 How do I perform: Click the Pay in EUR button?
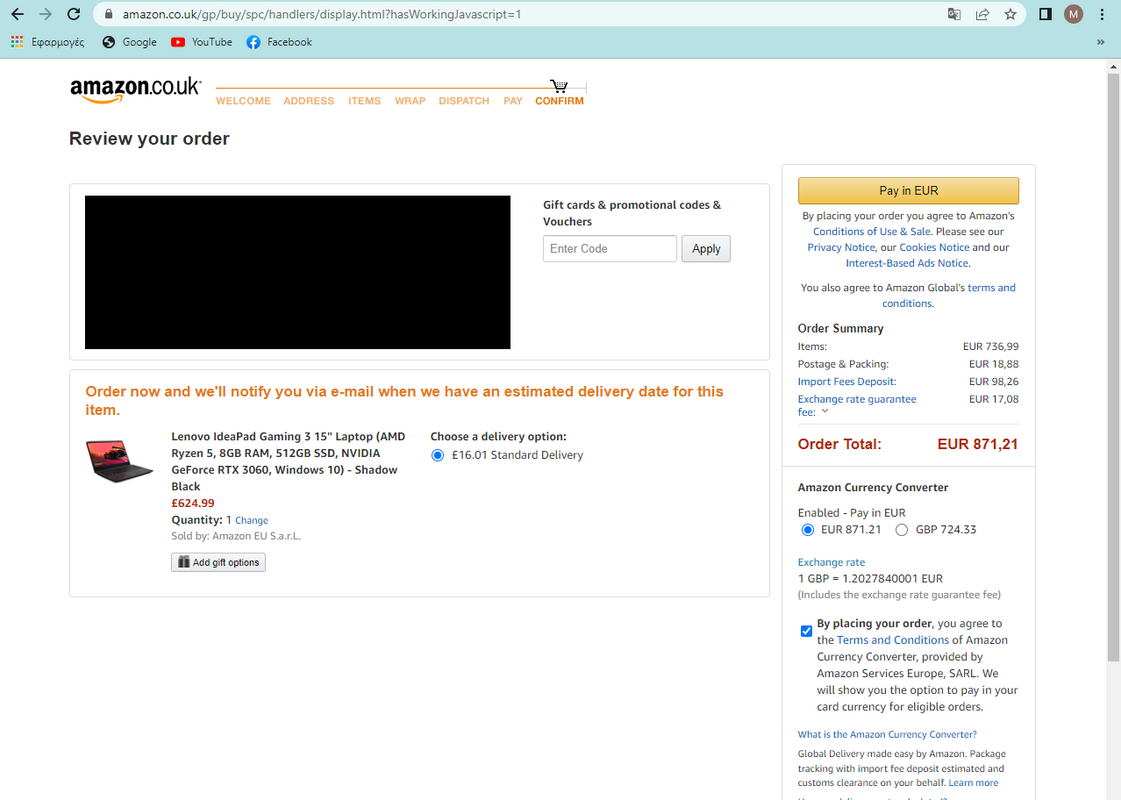[909, 191]
